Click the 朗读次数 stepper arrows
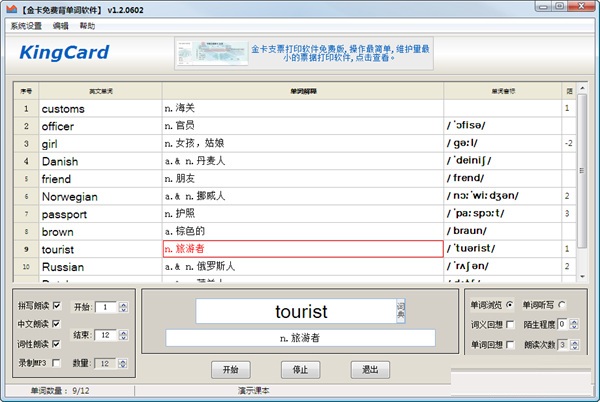Viewport: 600px width, 402px height. click(x=574, y=345)
